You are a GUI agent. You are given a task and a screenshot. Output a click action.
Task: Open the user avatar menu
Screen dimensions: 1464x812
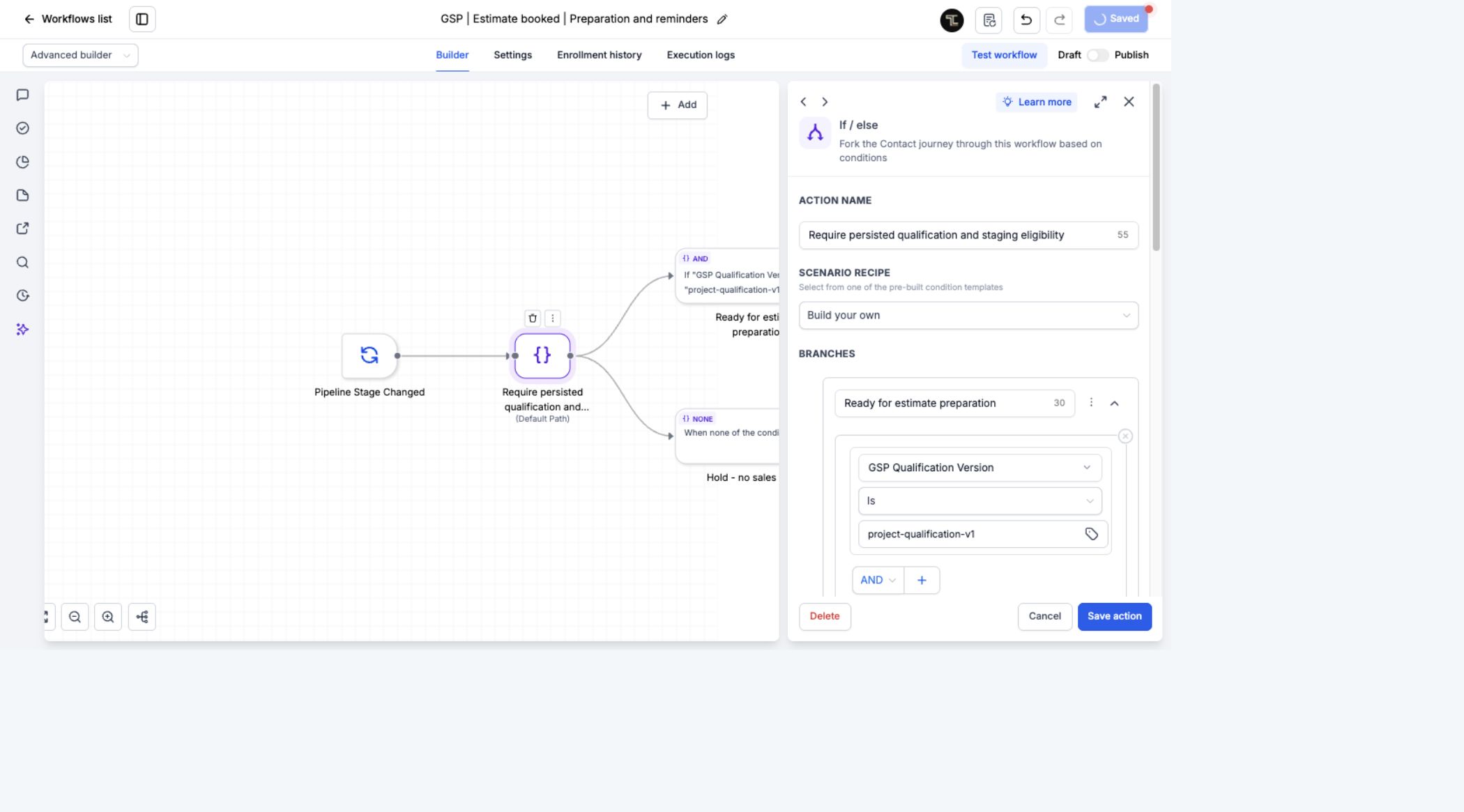(x=952, y=20)
